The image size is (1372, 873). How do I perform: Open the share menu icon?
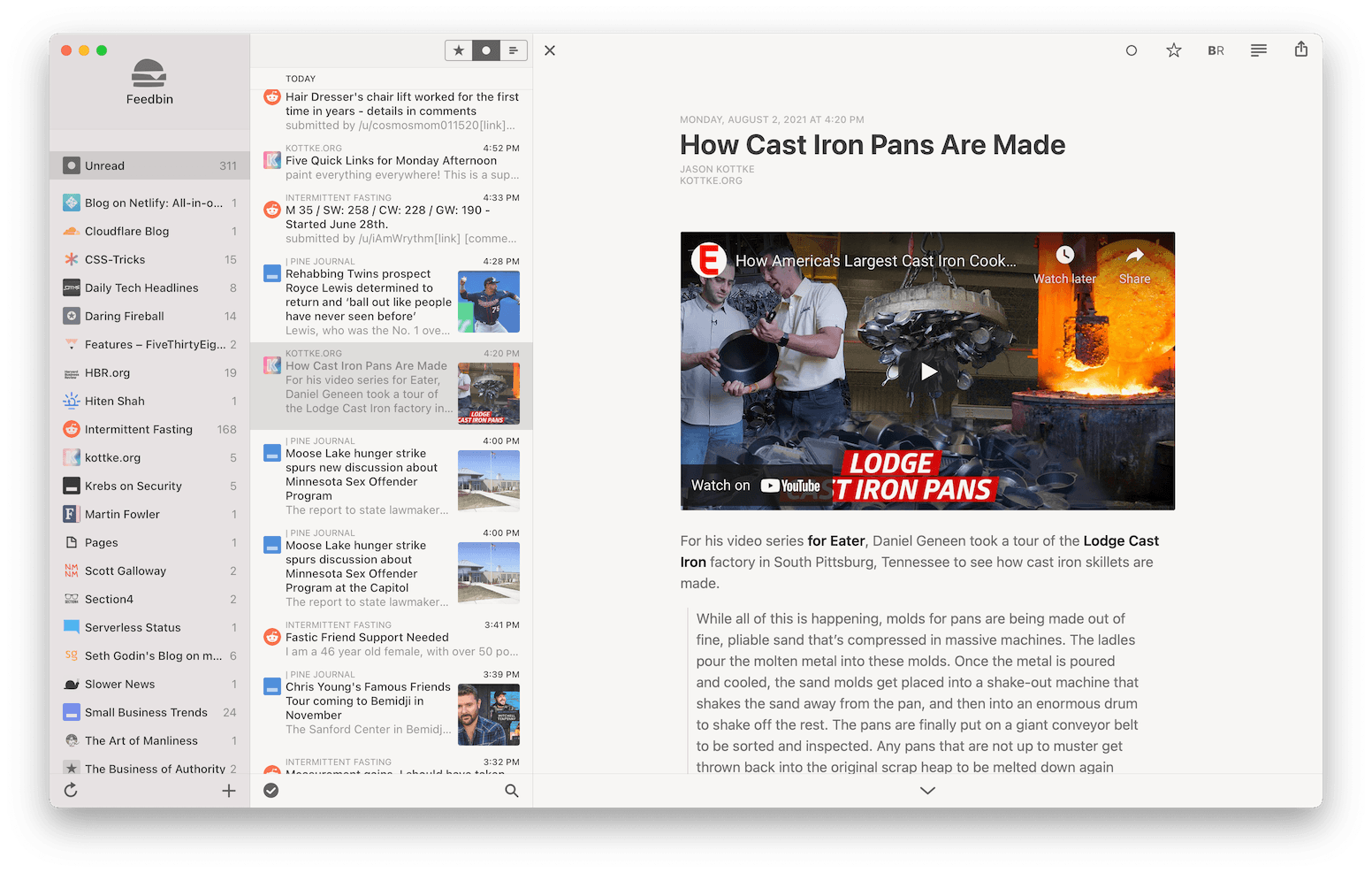pos(1301,50)
